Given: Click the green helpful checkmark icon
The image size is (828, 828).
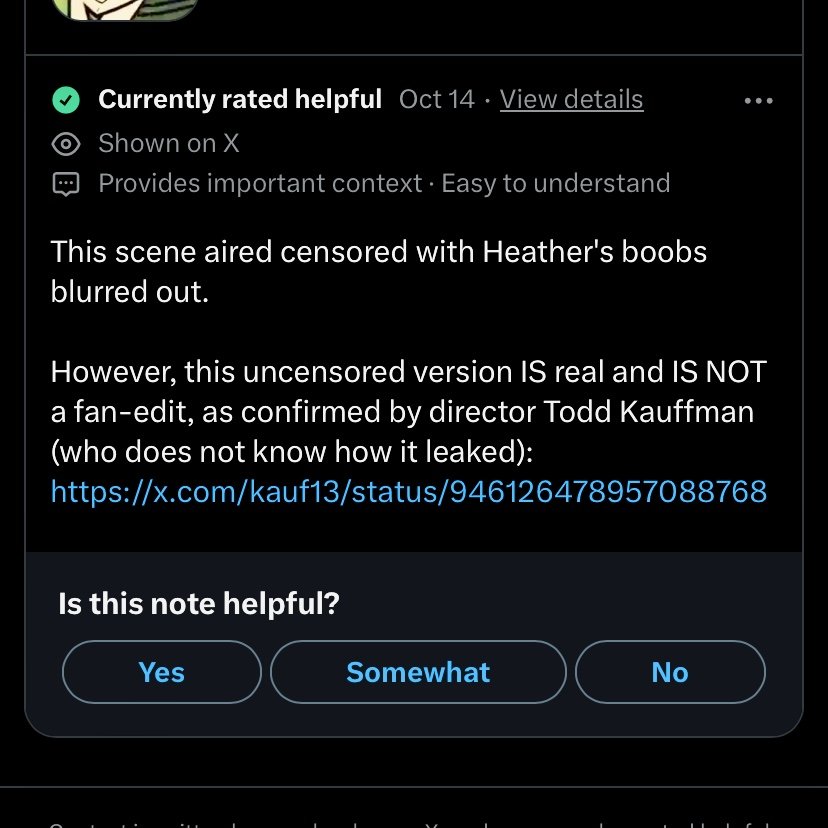Looking at the screenshot, I should click(66, 100).
